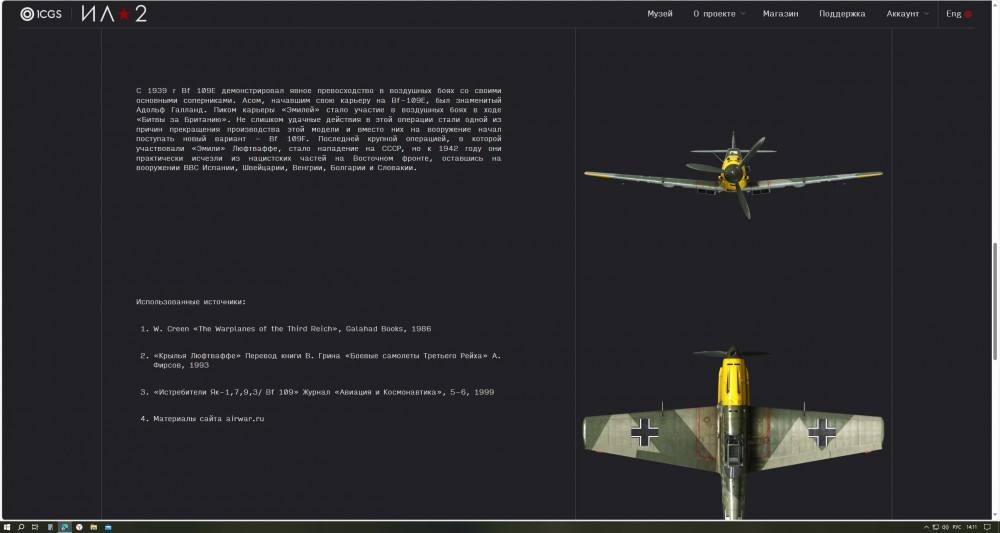This screenshot has width=1000, height=533.
Task: Expand the О проекте dropdown
Action: click(719, 13)
